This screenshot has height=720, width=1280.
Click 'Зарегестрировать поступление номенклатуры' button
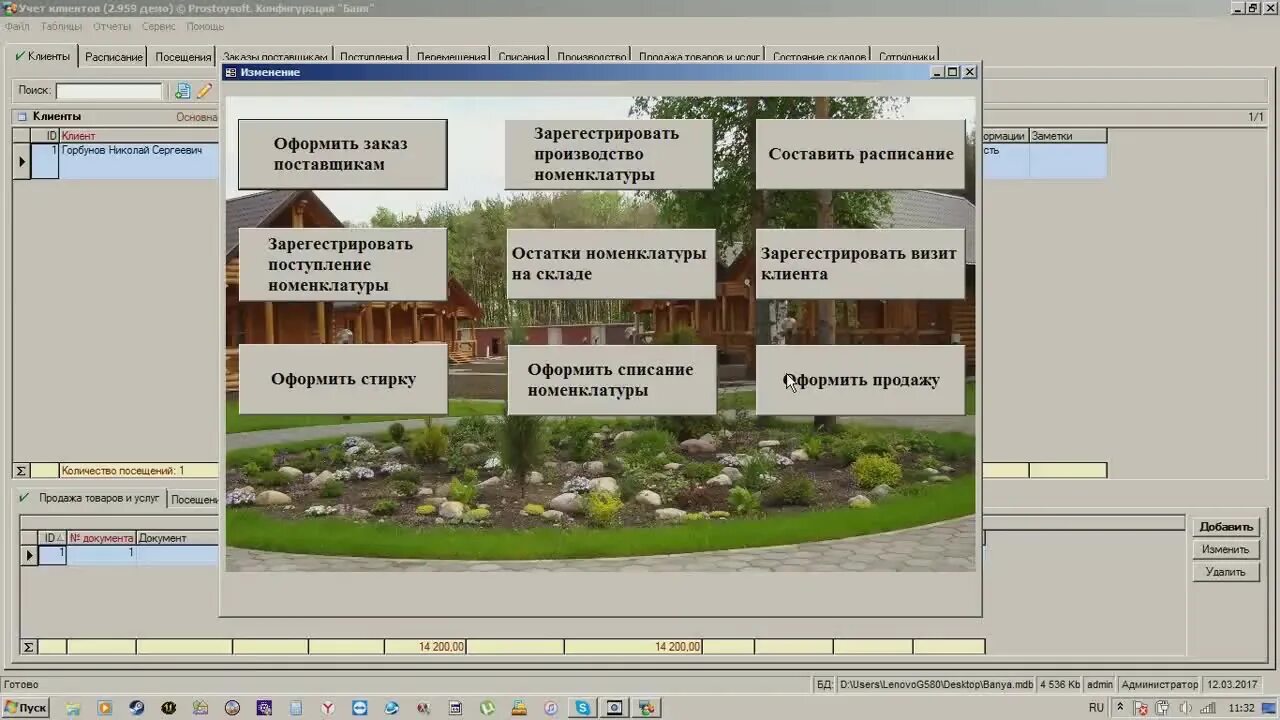[x=342, y=264]
